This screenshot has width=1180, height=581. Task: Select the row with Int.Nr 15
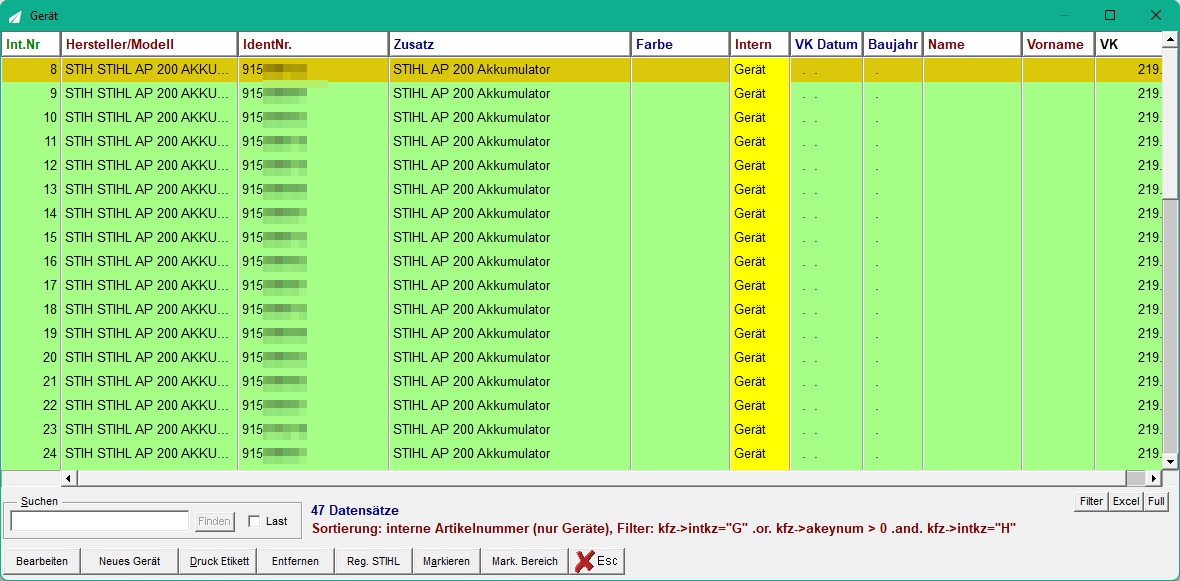pos(581,238)
